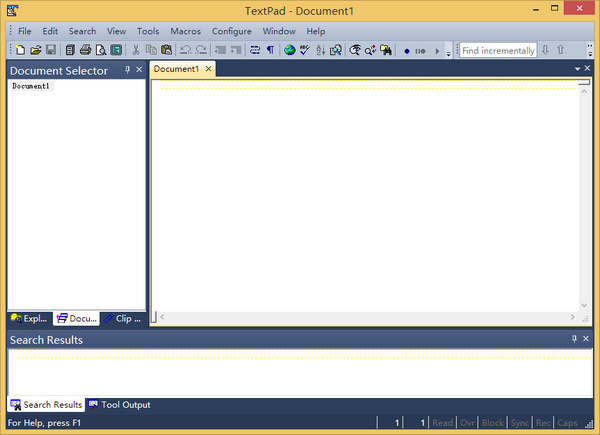Open the Search menu

(x=82, y=31)
